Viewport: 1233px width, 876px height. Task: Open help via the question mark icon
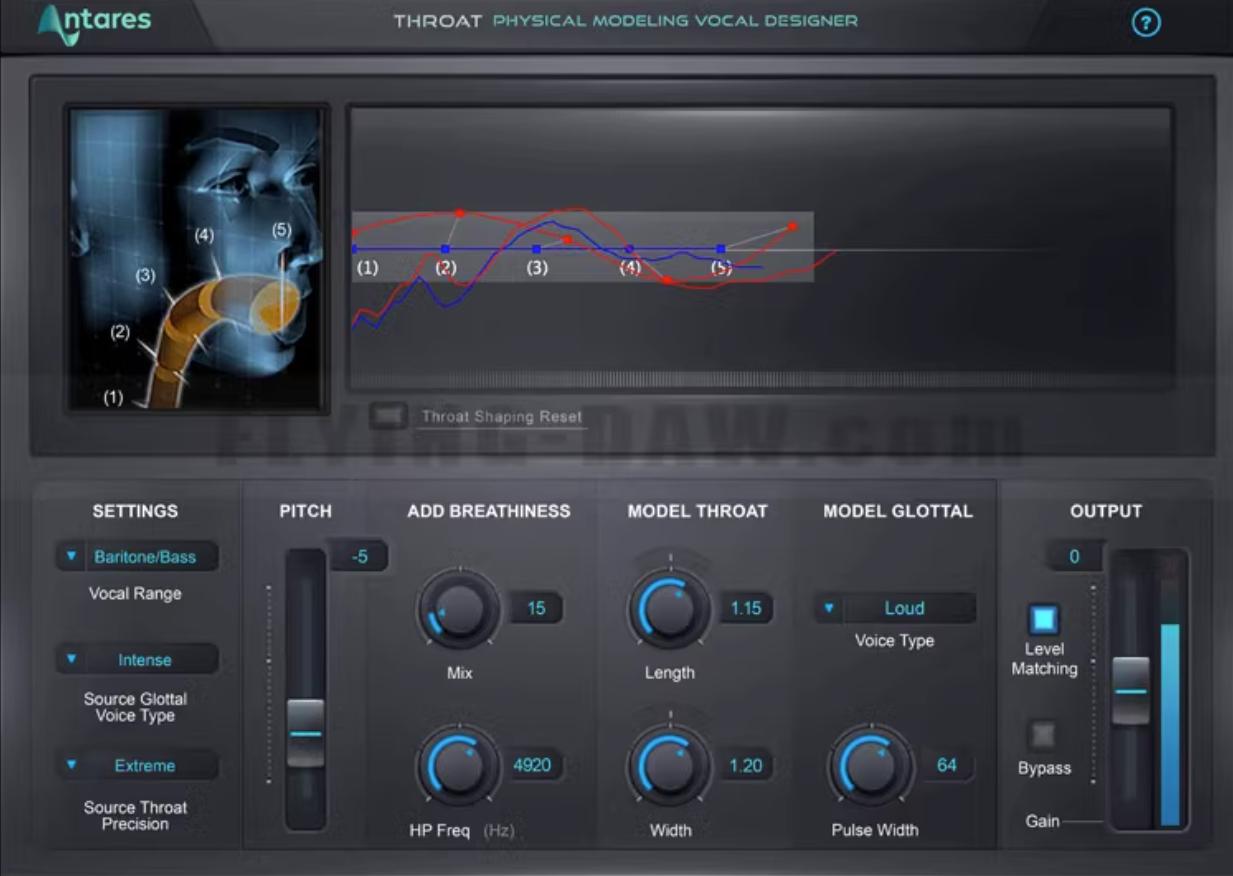pyautogui.click(x=1146, y=24)
